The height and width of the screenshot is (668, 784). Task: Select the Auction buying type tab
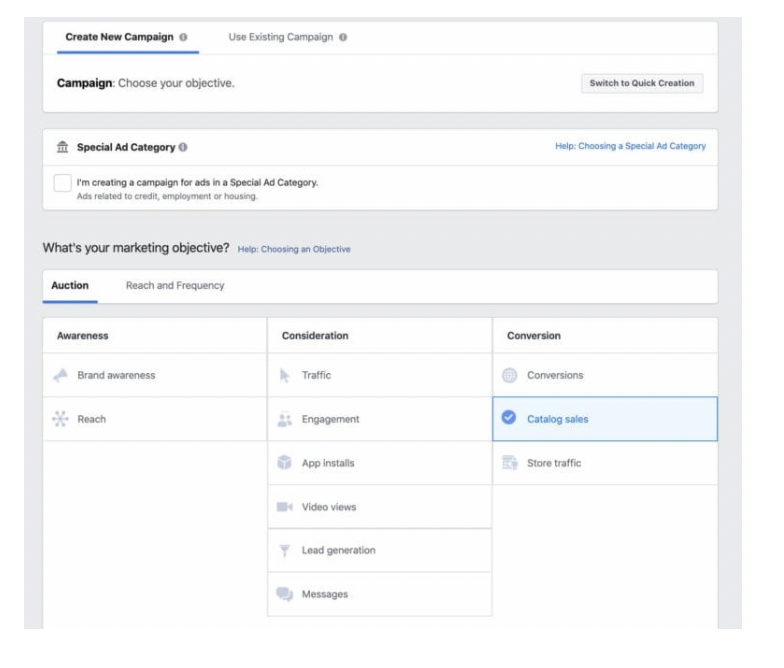coord(70,286)
